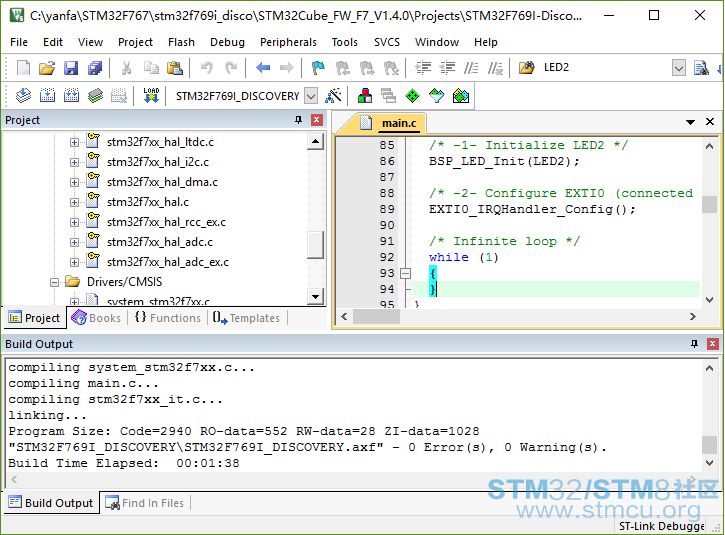The image size is (725, 535).
Task: Insert a bookmark with the flag icon
Action: (x=318, y=68)
